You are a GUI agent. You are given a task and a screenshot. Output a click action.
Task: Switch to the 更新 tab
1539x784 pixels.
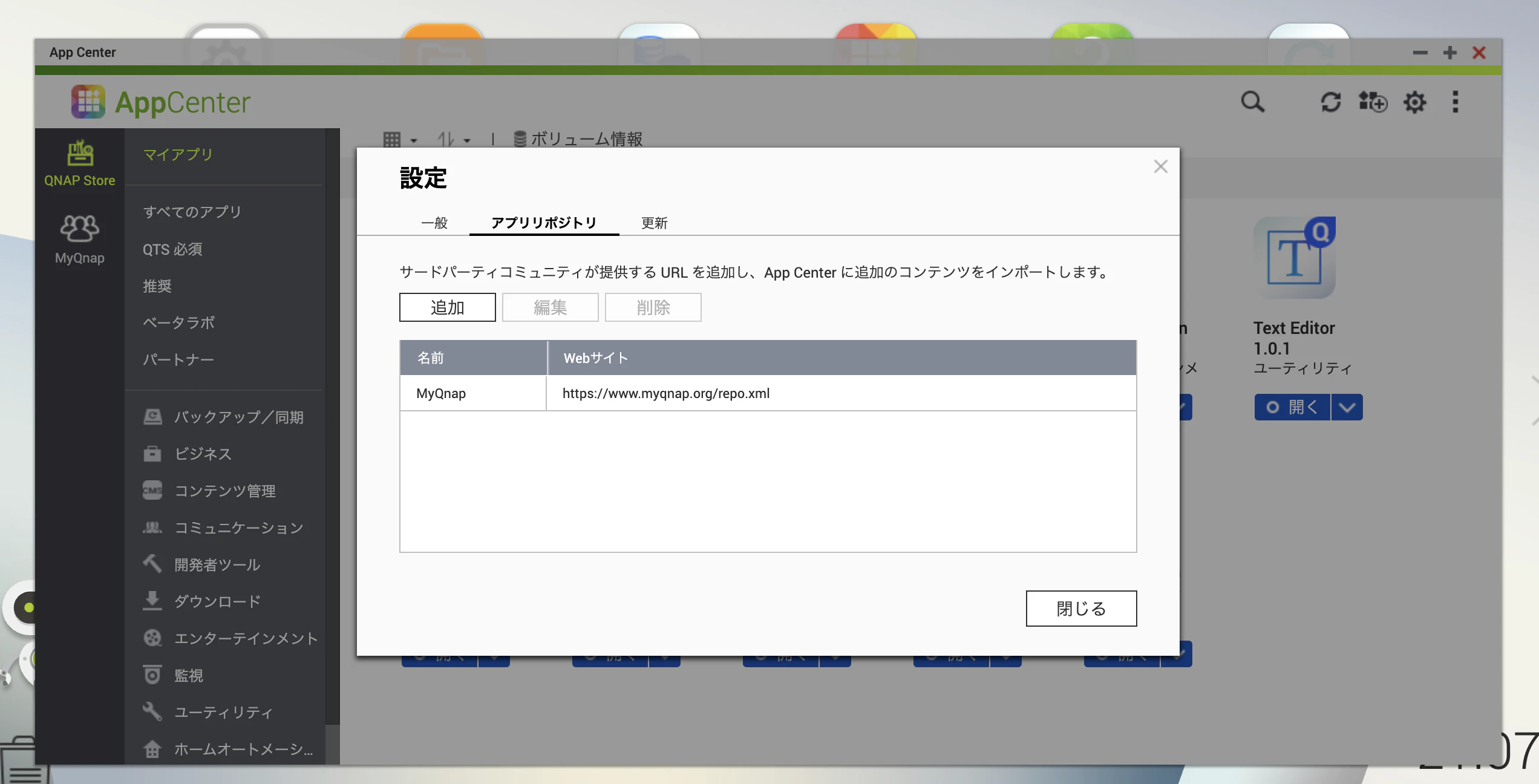coord(655,223)
